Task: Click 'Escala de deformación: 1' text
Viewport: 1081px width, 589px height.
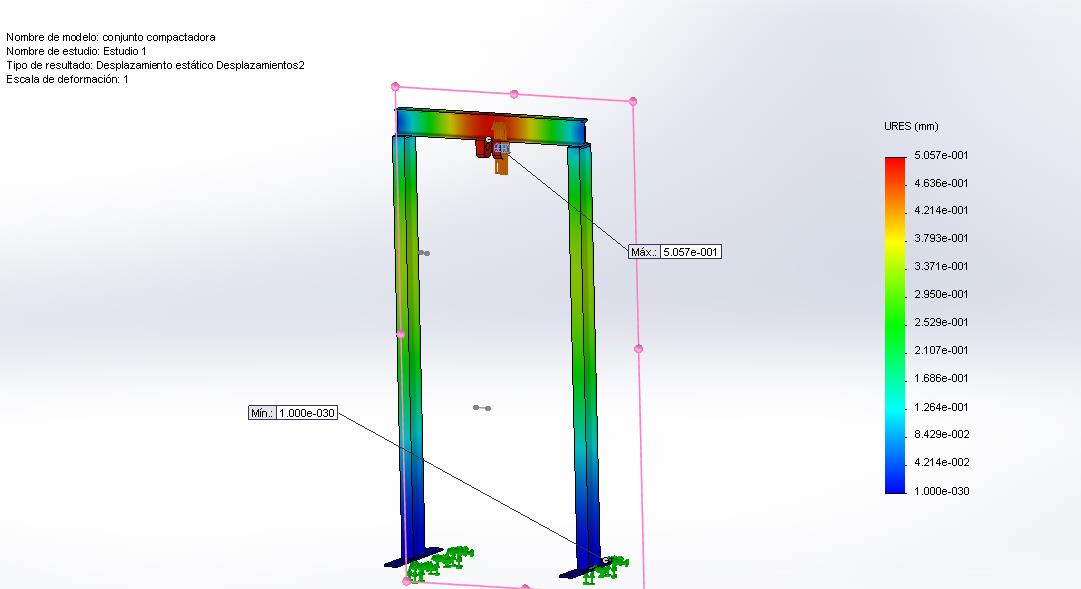Action: 68,79
